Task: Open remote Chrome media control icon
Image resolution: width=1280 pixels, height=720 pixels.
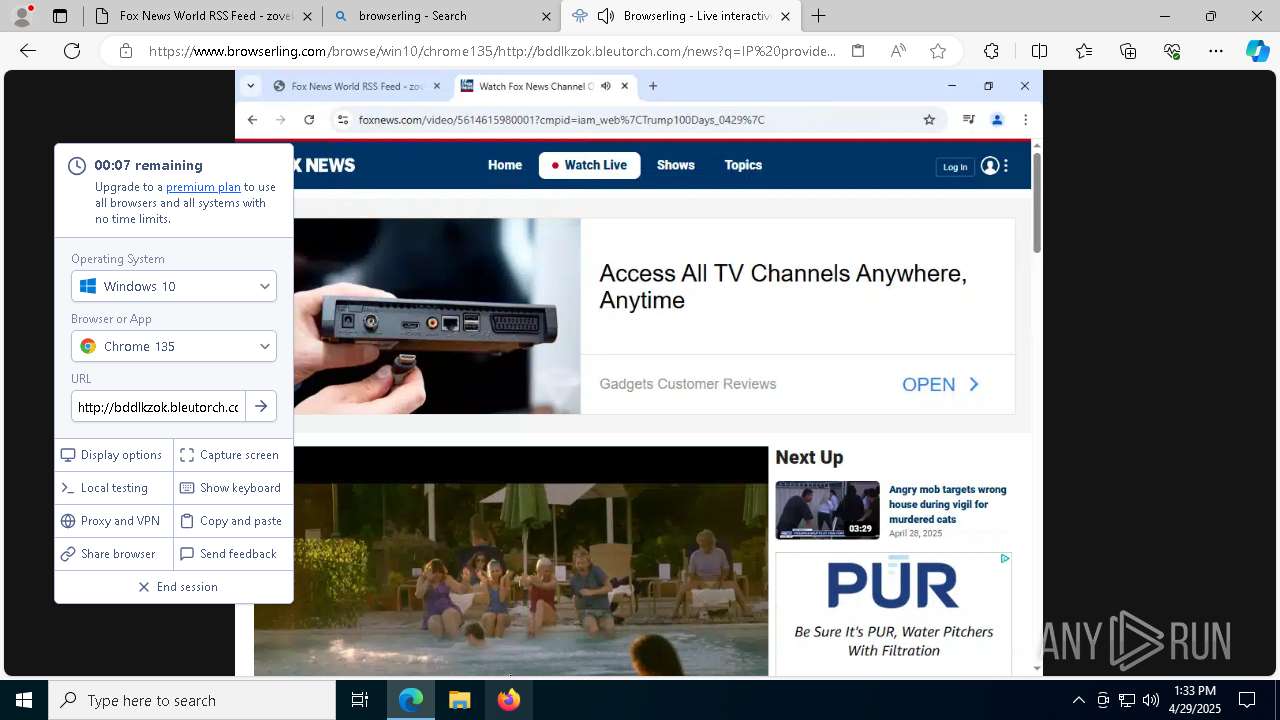Action: click(968, 120)
